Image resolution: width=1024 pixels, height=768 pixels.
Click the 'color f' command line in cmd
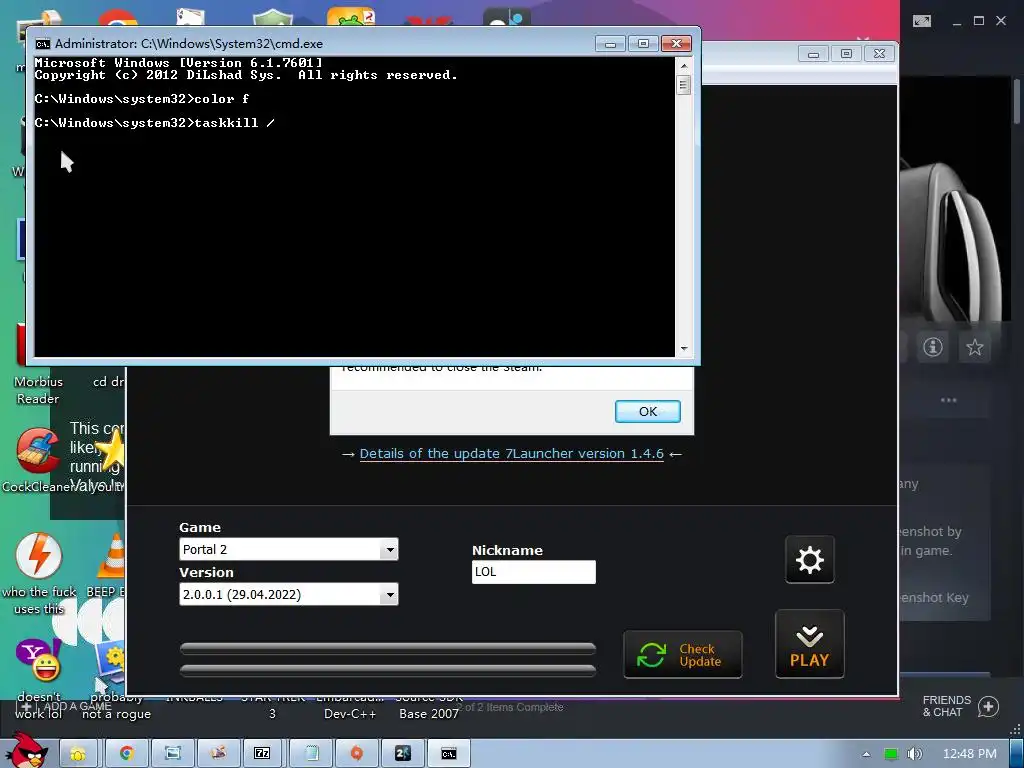(142, 99)
